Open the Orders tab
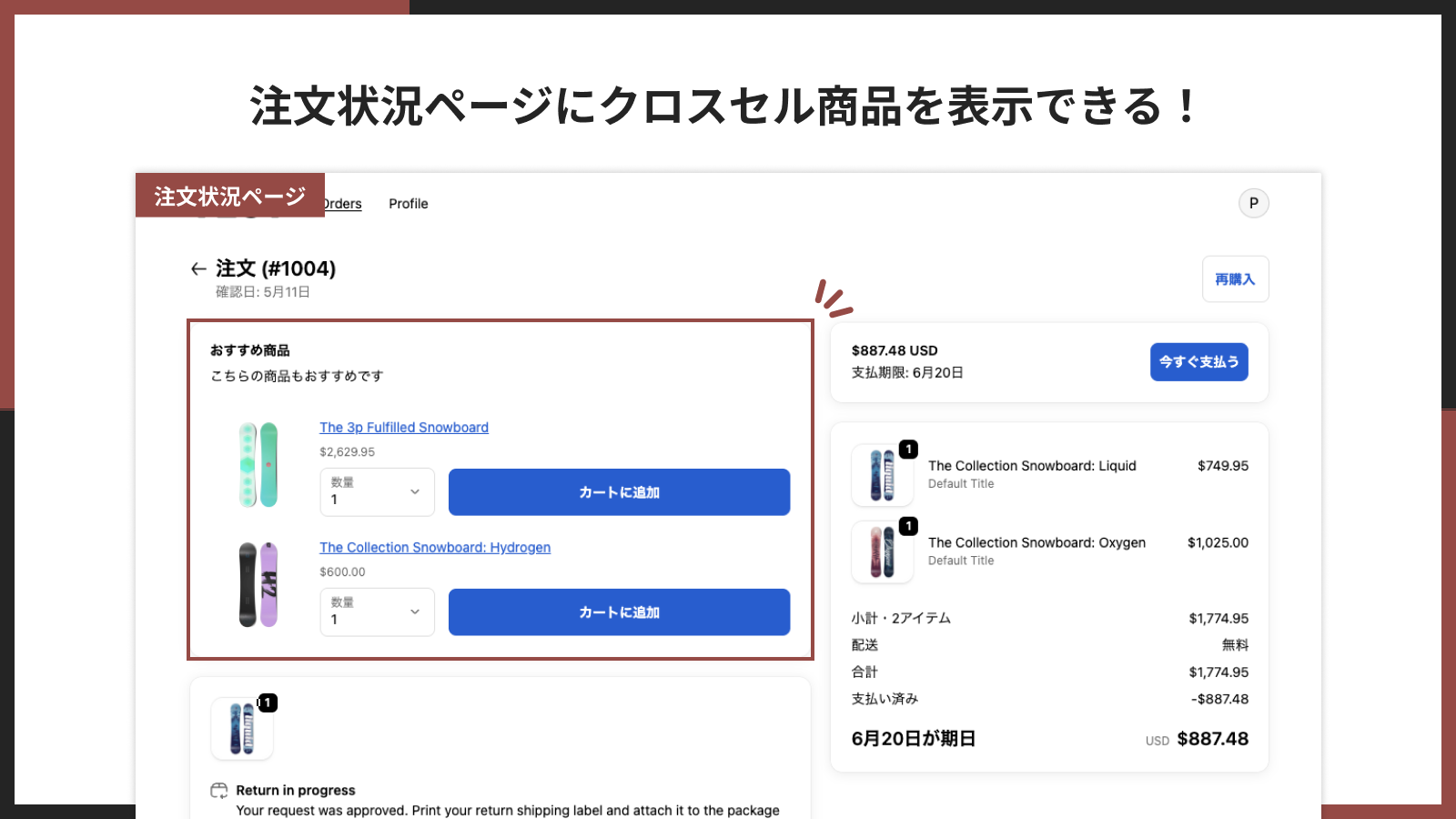1456x819 pixels. pos(342,204)
